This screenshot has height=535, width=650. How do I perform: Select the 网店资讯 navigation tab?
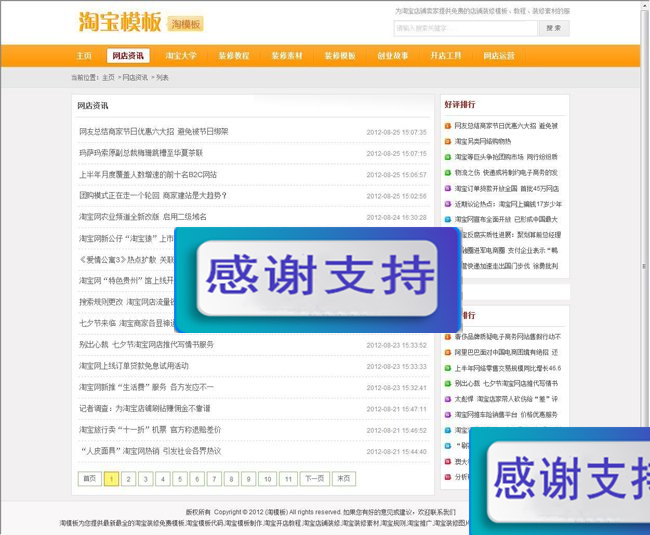click(128, 56)
